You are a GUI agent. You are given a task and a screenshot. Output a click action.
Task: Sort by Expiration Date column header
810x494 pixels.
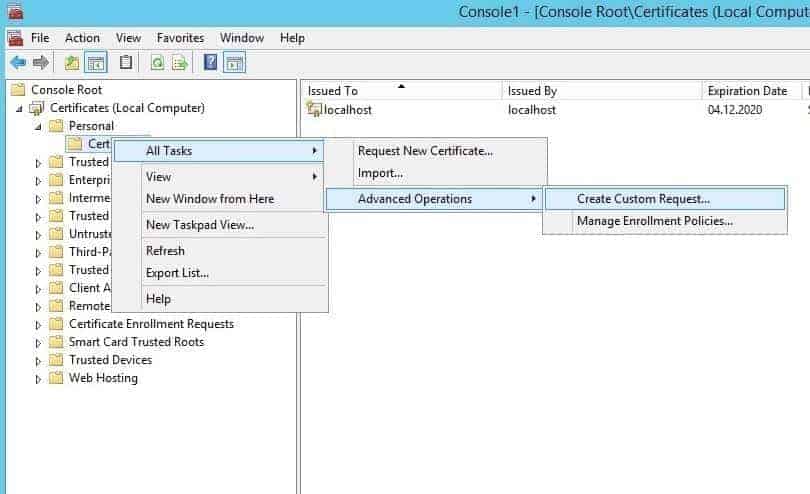(747, 91)
